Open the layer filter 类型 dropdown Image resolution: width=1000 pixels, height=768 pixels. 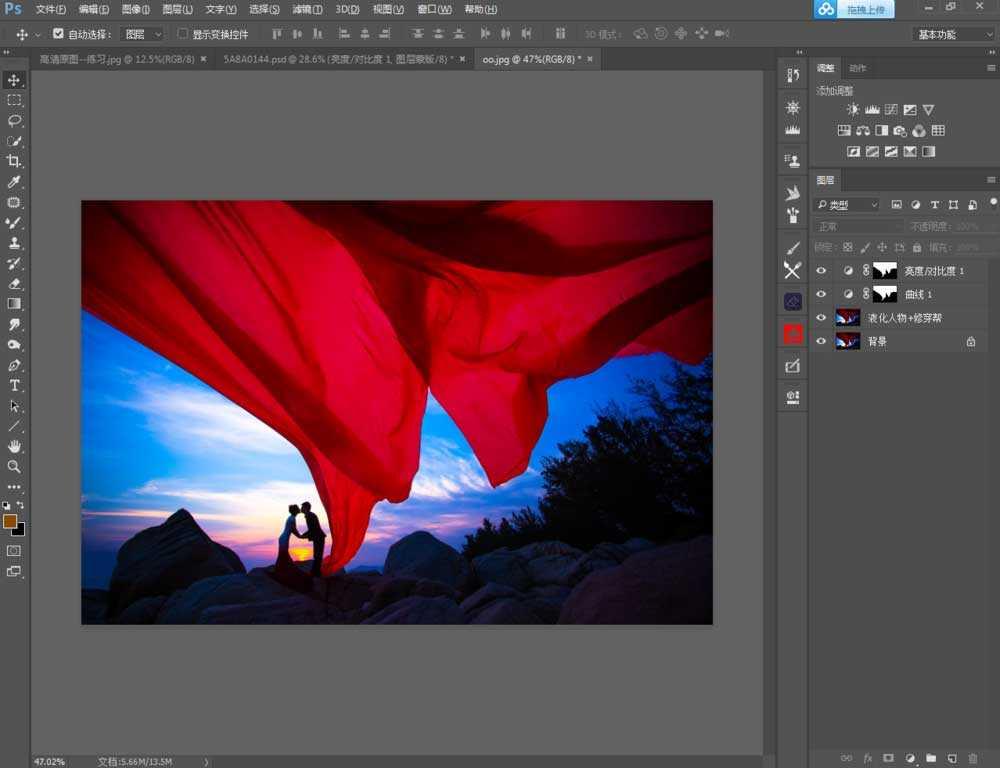click(845, 204)
